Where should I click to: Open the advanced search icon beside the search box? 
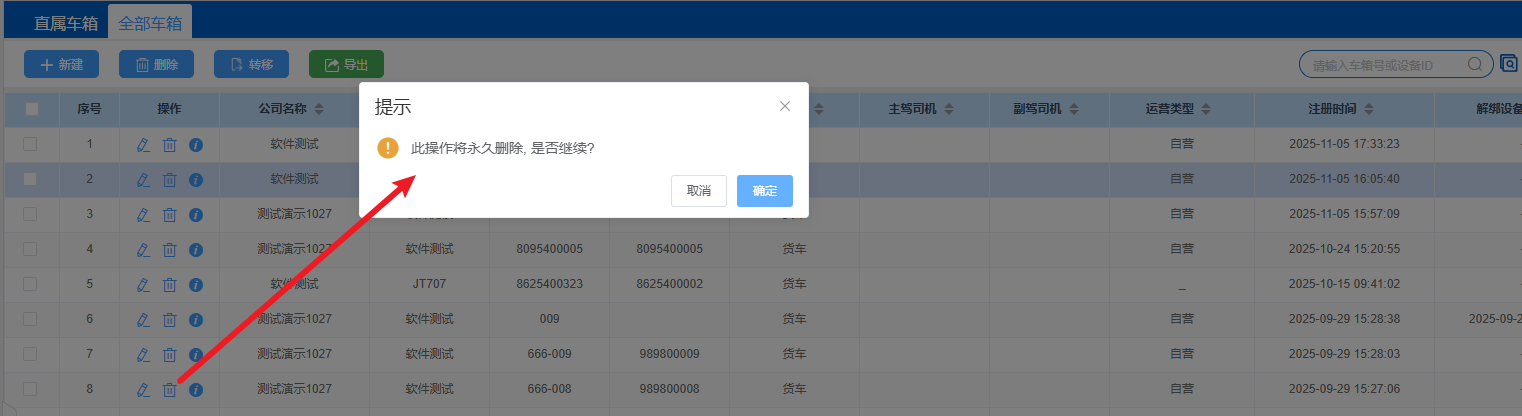pos(1508,65)
